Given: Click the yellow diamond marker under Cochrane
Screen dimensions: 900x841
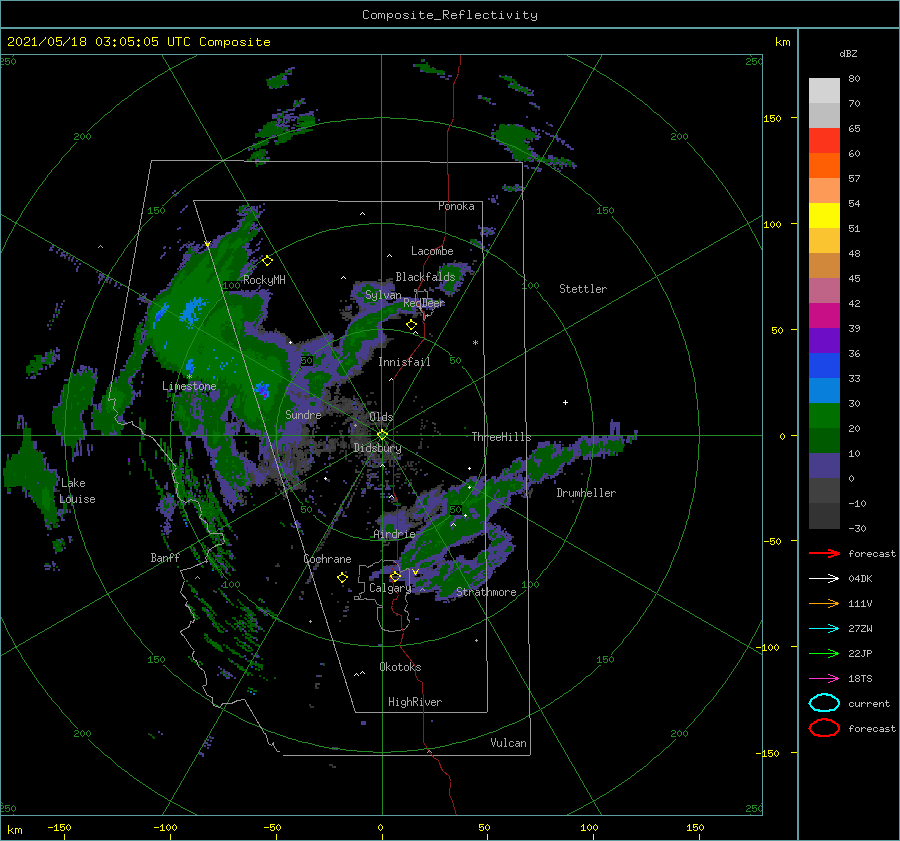Looking at the screenshot, I should coord(342,578).
